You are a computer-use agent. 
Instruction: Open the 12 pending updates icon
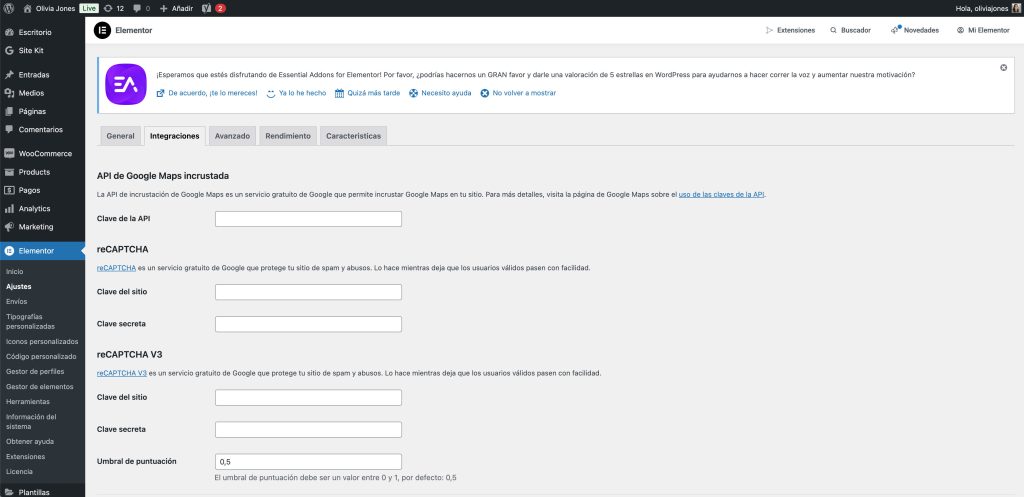tap(114, 8)
